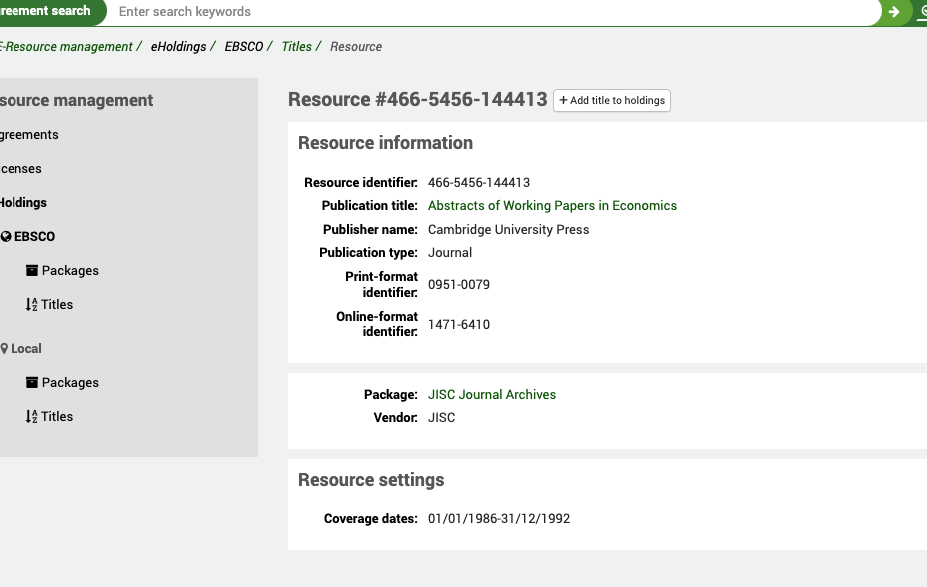The height and width of the screenshot is (587, 927).
Task: Click the A-Z sort icon for Local Titles
Action: click(33, 416)
